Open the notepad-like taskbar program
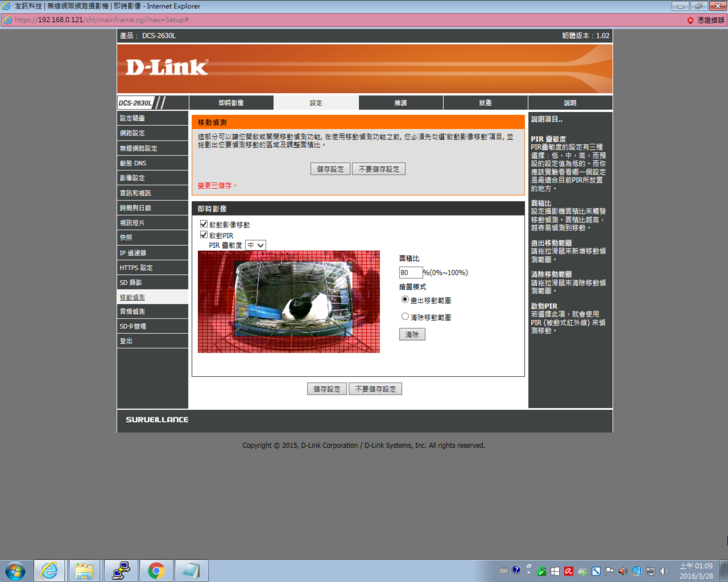This screenshot has height=582, width=728. pyautogui.click(x=191, y=571)
